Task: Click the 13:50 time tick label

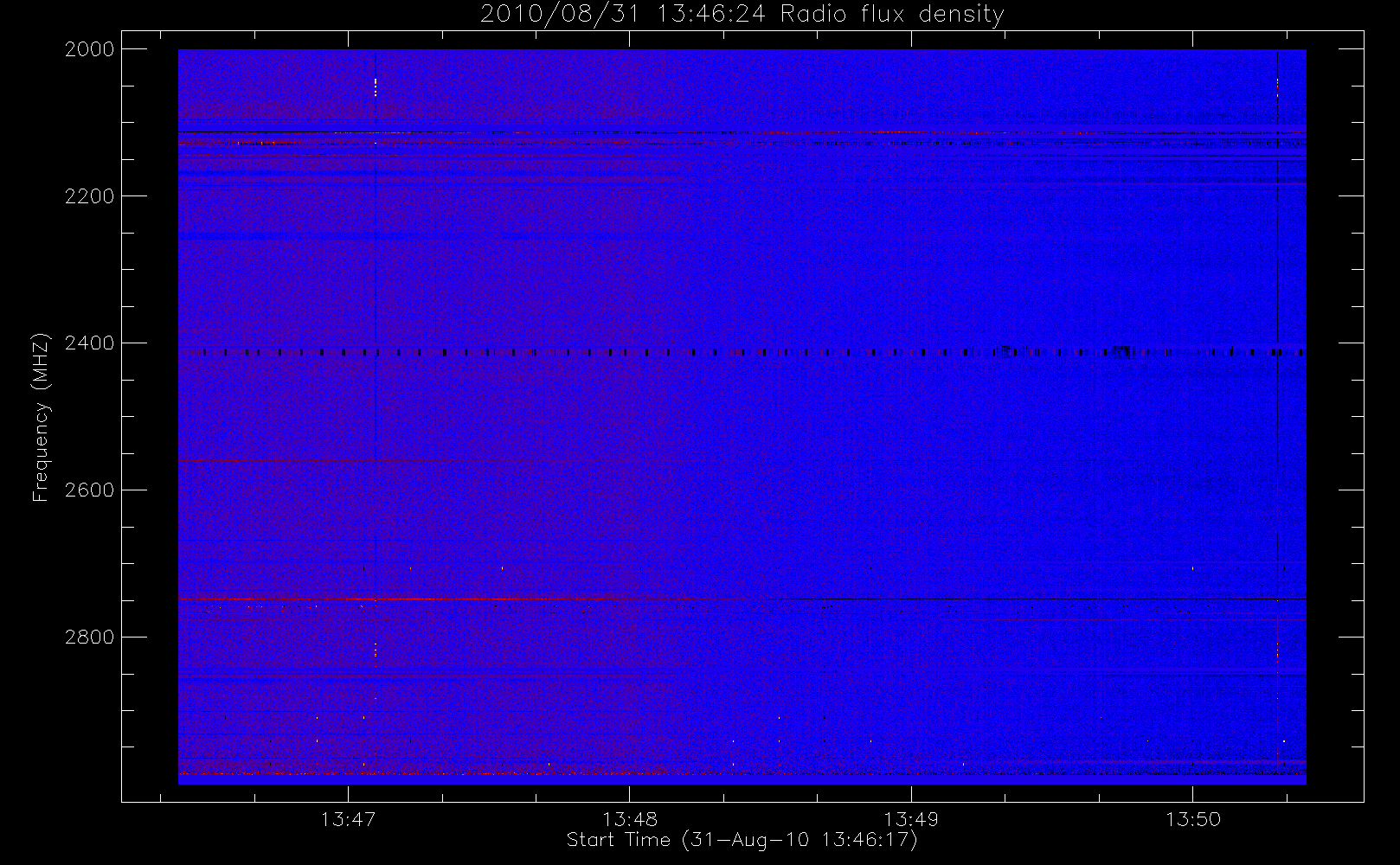Action: [x=1193, y=819]
